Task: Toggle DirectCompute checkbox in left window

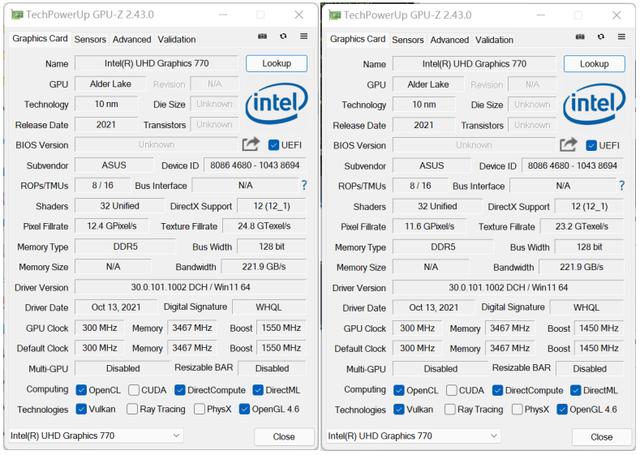Action: point(180,390)
